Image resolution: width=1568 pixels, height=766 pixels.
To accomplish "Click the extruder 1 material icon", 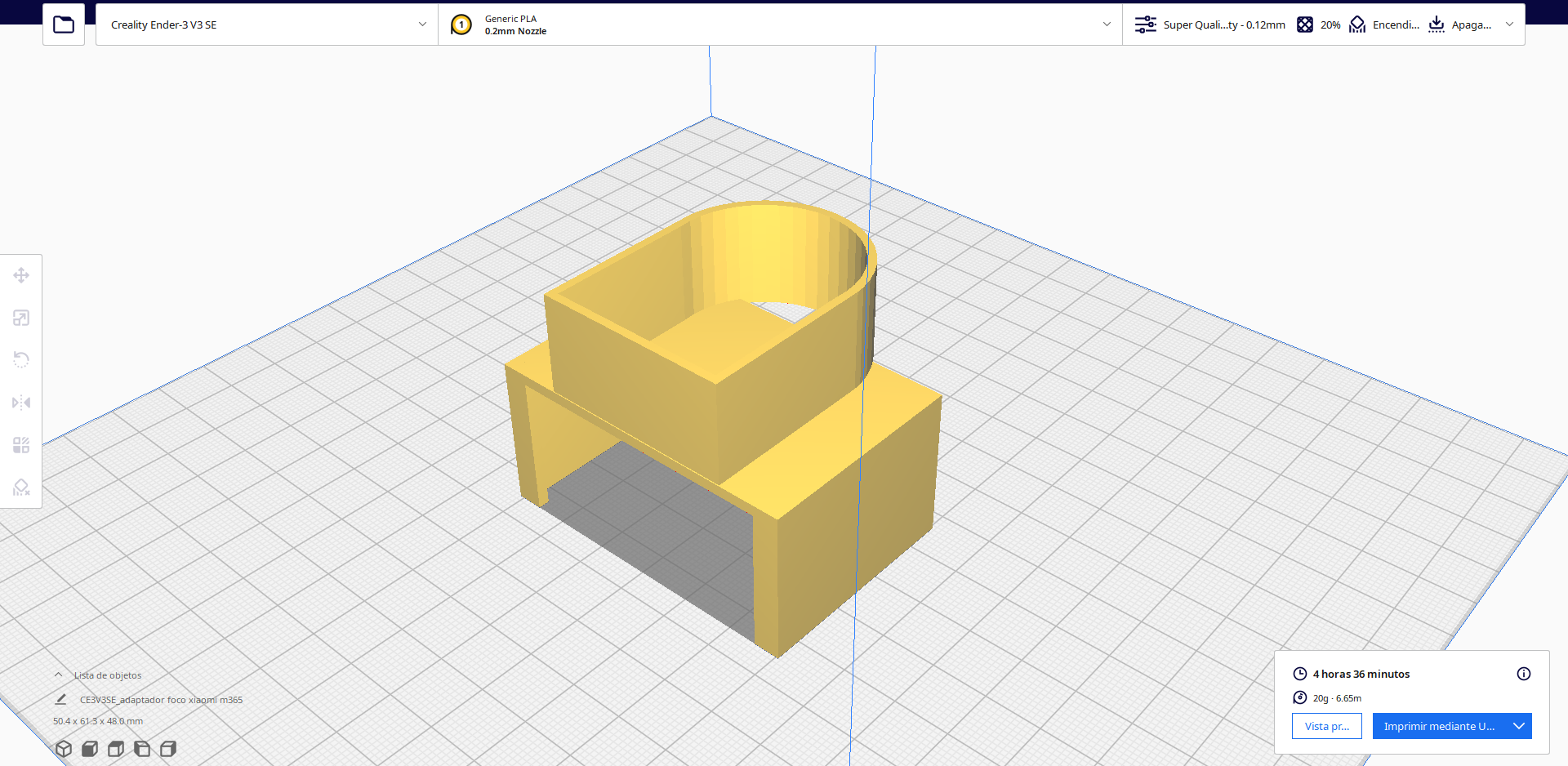I will pos(461,24).
